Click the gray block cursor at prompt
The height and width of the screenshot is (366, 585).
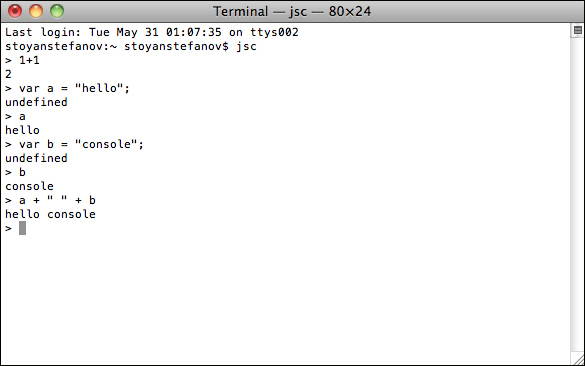coord(22,228)
